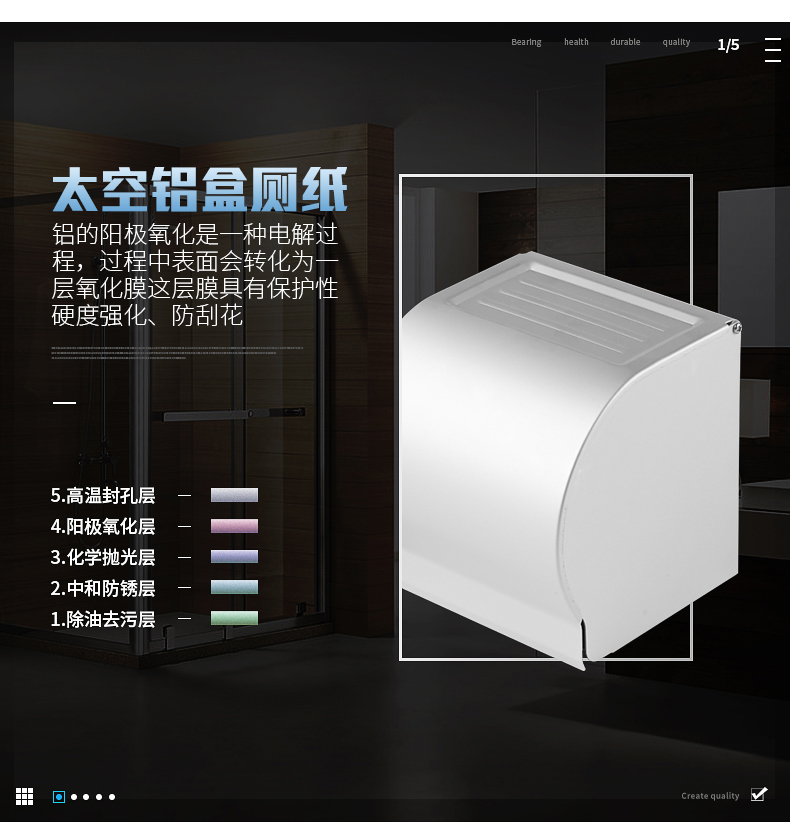This screenshot has height=822, width=790.
Task: Pick the pink swatch for 阳极氧化层
Action: point(234,526)
